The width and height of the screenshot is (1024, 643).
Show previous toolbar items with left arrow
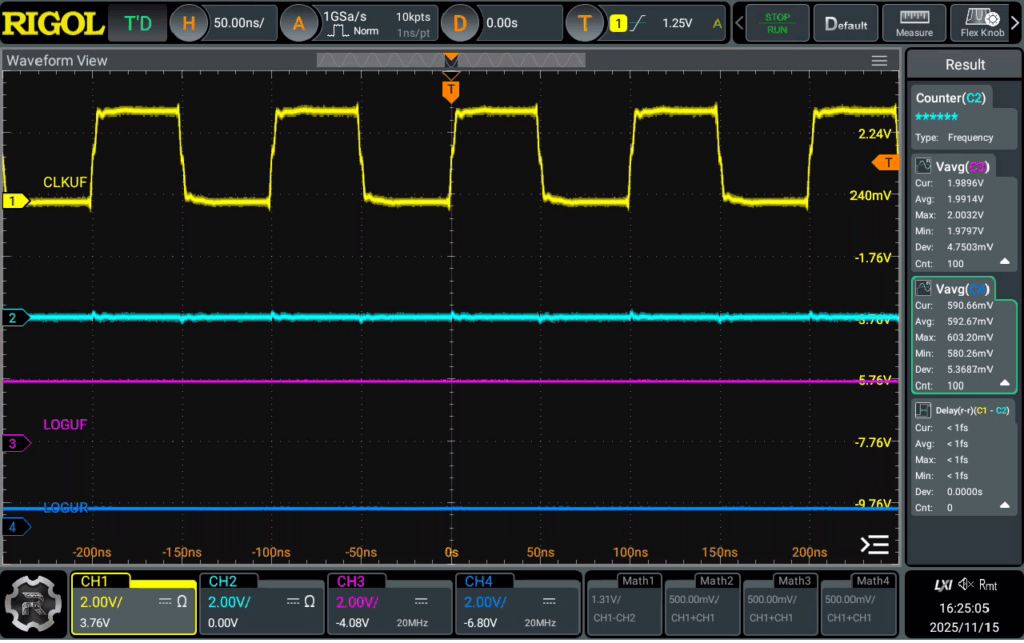[739, 24]
